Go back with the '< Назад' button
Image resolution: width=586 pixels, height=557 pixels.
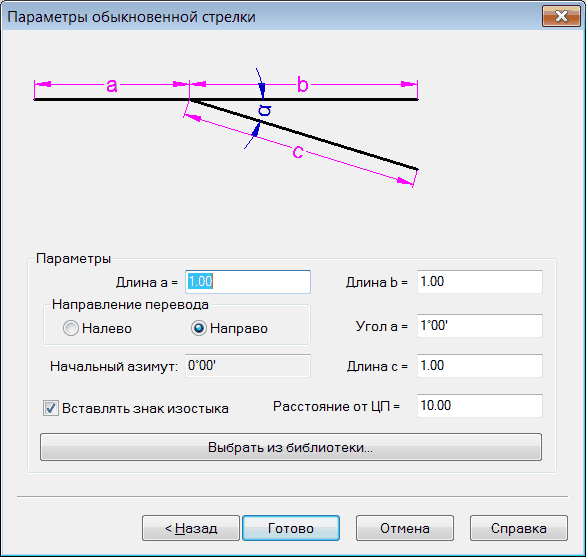pos(191,528)
